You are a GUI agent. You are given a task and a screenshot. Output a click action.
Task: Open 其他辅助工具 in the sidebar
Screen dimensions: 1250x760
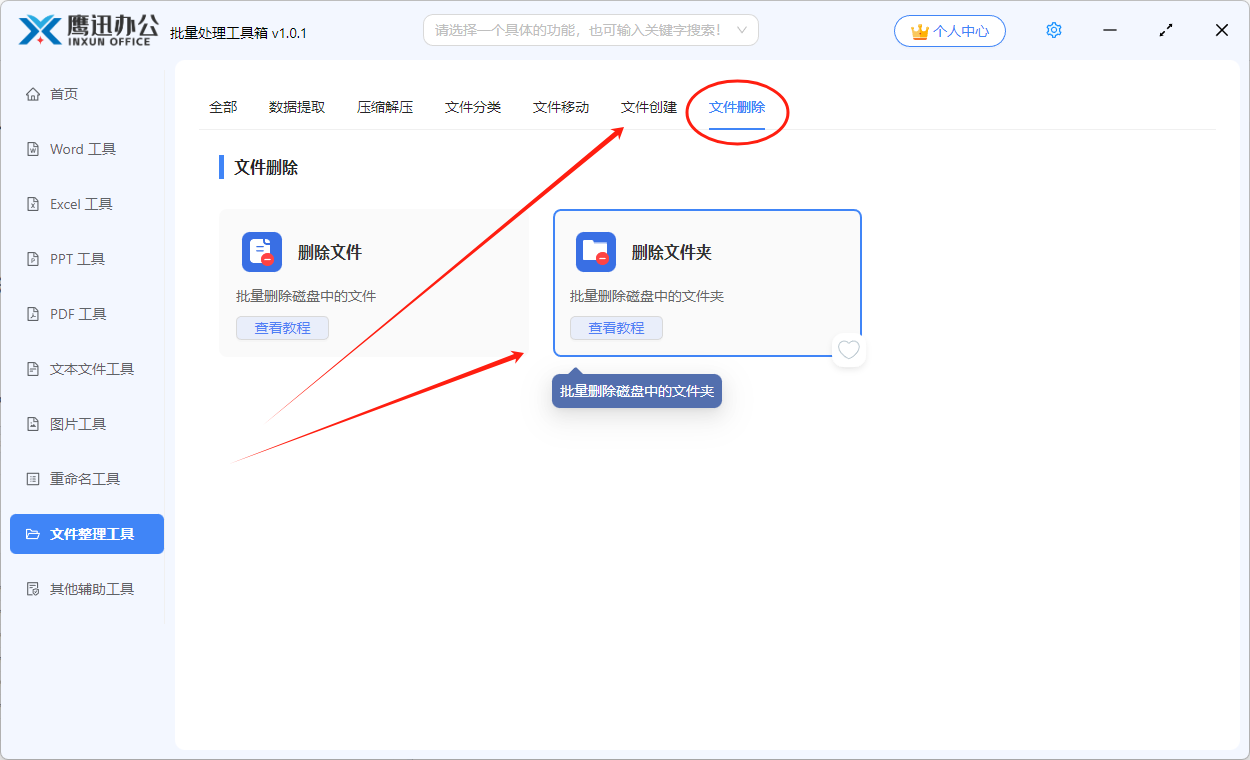point(92,589)
